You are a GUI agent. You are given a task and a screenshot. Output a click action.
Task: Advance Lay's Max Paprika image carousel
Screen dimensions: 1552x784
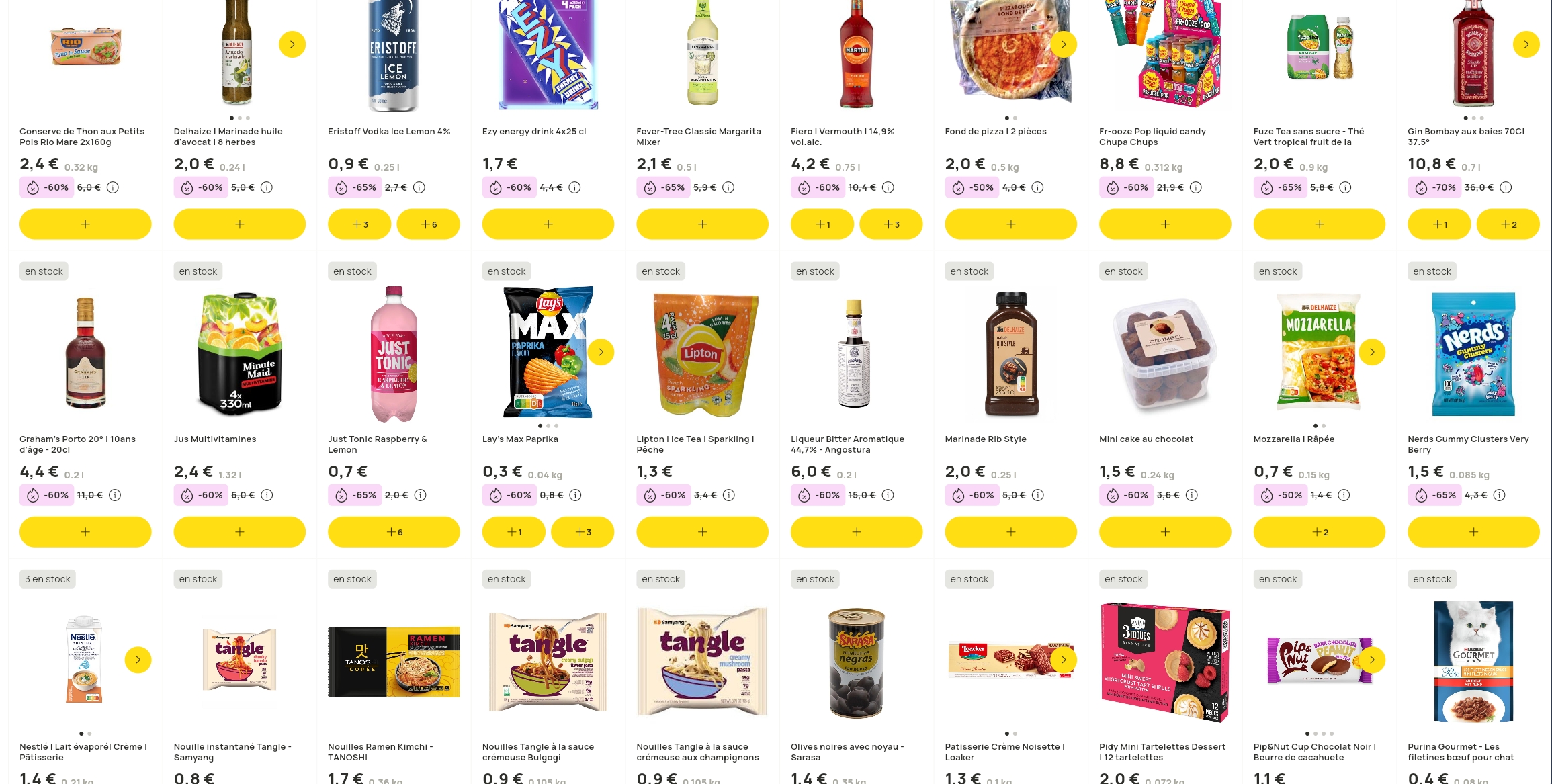(601, 352)
